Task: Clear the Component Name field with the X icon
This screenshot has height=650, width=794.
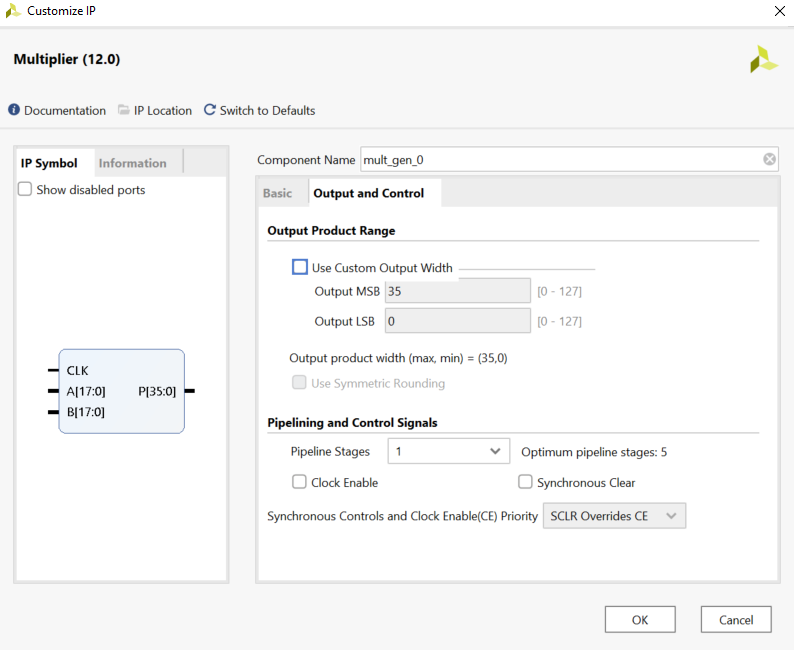Action: tap(769, 159)
